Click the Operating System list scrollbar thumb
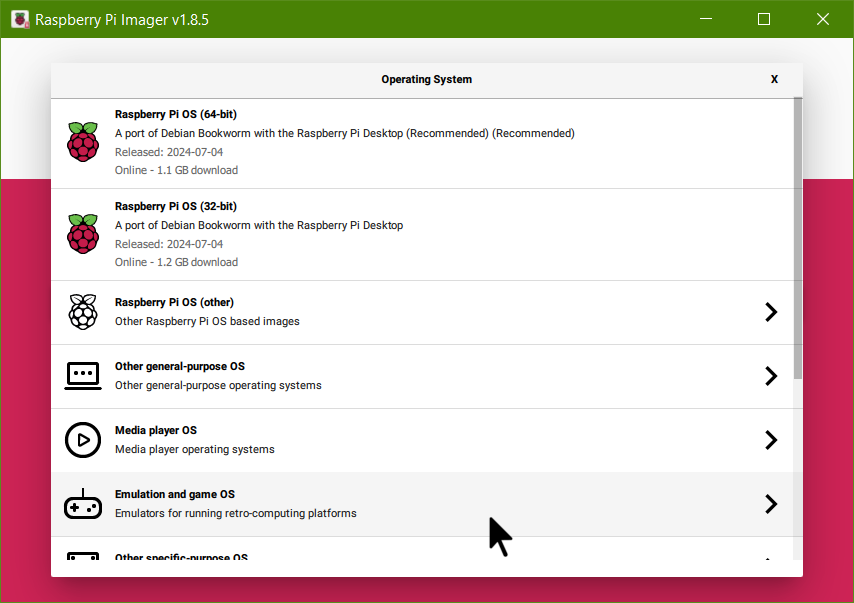Viewport: 854px width, 603px height. 797,238
